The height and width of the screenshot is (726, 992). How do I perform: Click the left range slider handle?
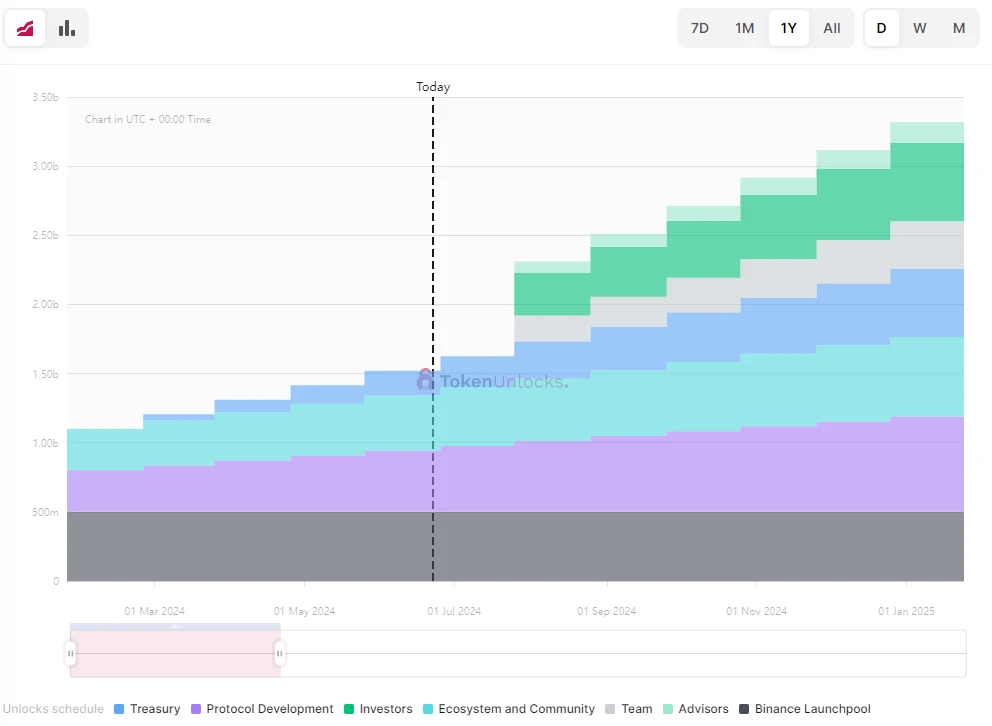click(x=71, y=654)
